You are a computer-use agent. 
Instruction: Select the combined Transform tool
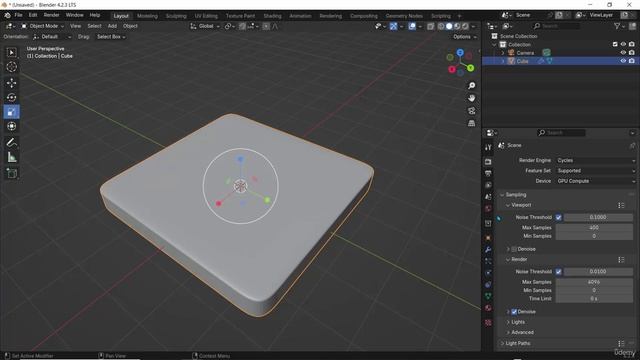tap(11, 126)
